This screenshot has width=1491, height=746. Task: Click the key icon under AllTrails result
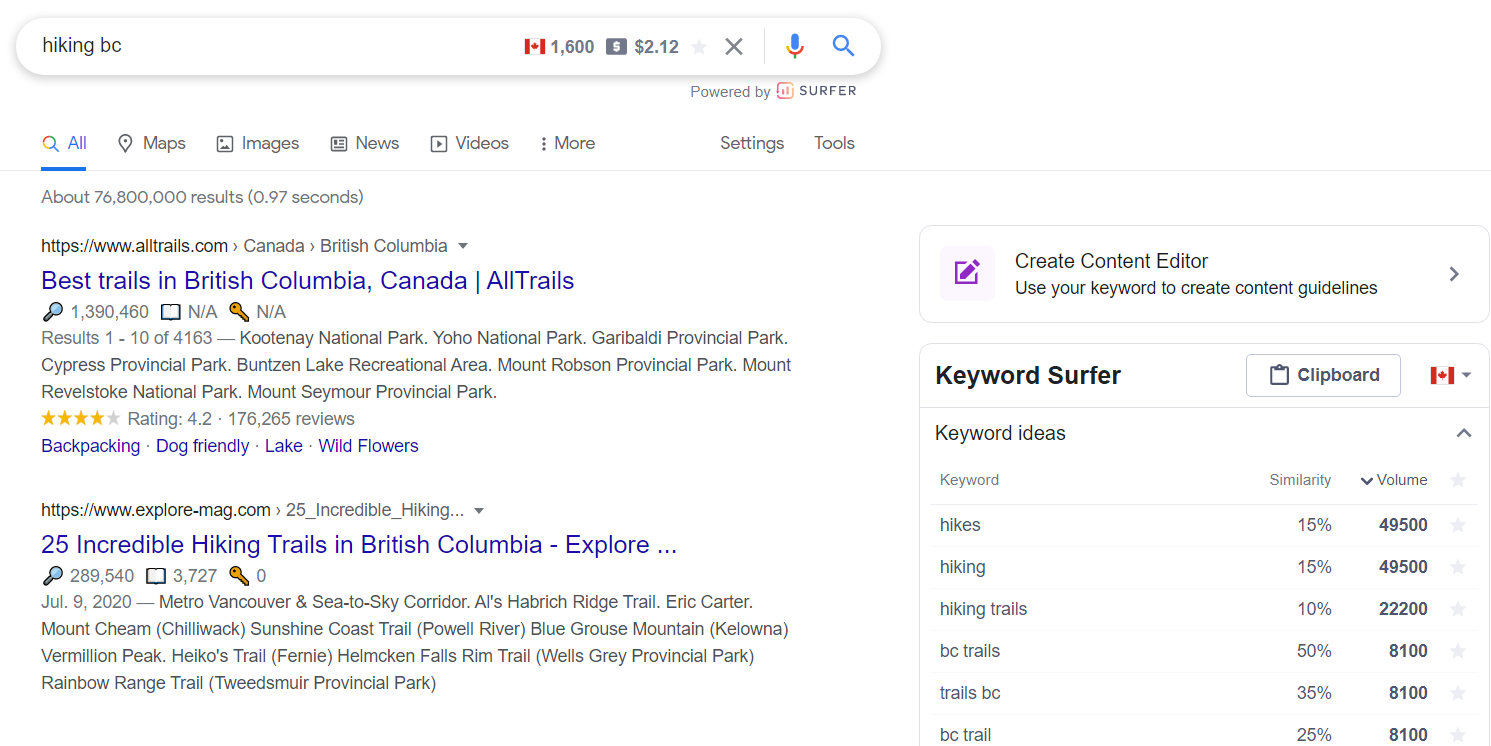pyautogui.click(x=238, y=312)
